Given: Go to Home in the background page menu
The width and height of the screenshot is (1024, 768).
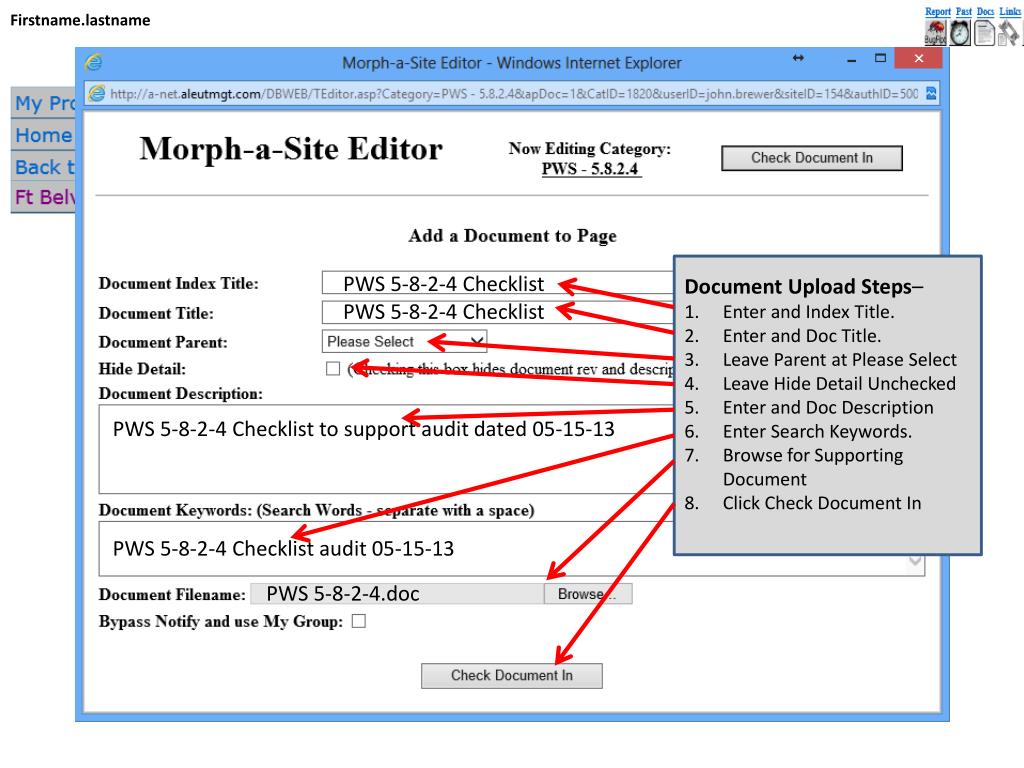Looking at the screenshot, I should [x=43, y=135].
